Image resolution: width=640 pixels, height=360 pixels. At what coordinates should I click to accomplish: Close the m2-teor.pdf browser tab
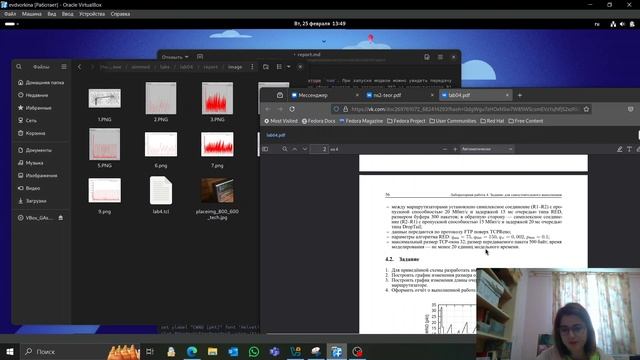(x=432, y=95)
